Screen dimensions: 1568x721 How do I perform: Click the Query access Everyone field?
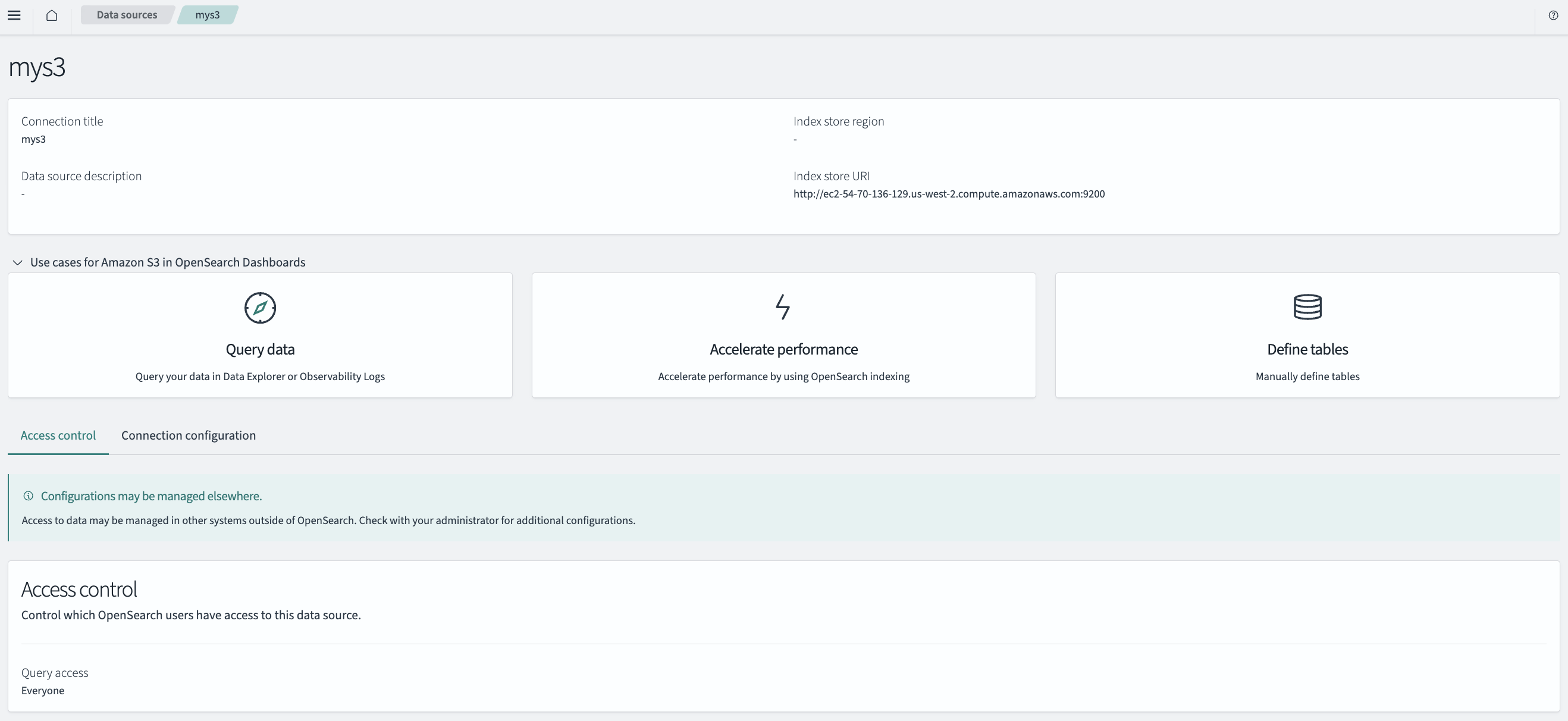pos(43,690)
